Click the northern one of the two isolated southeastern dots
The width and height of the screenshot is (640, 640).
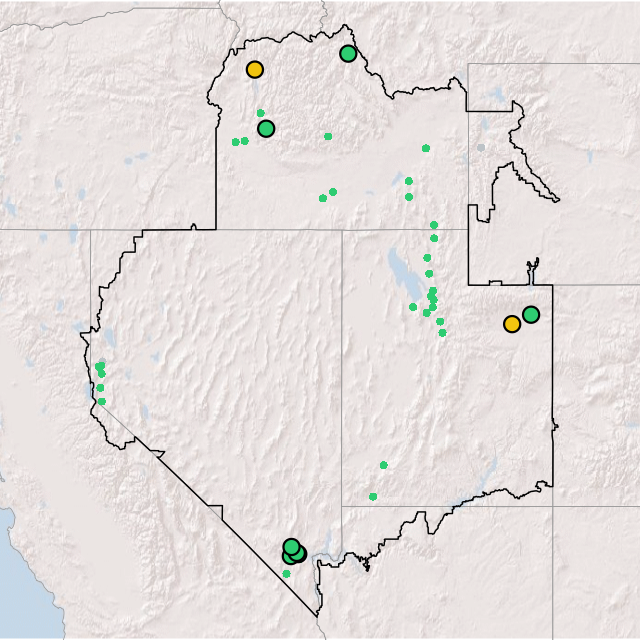[x=384, y=464]
